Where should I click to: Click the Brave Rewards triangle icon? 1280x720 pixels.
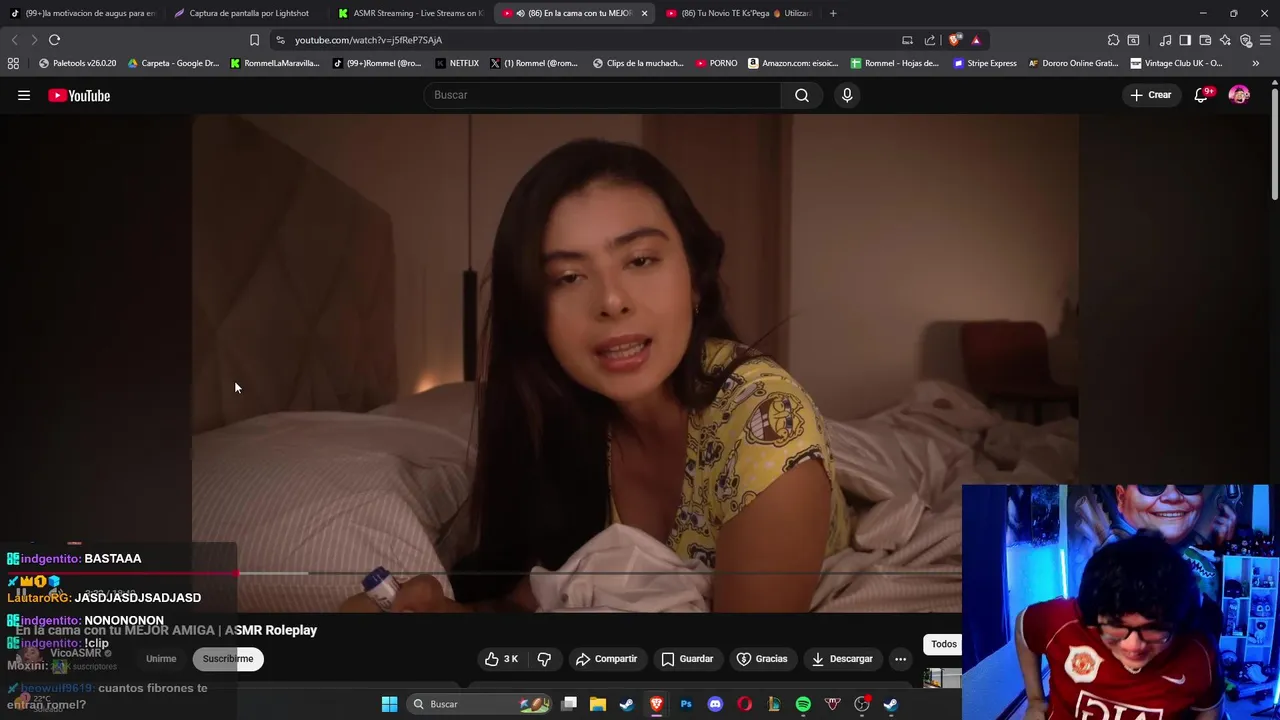(x=976, y=40)
